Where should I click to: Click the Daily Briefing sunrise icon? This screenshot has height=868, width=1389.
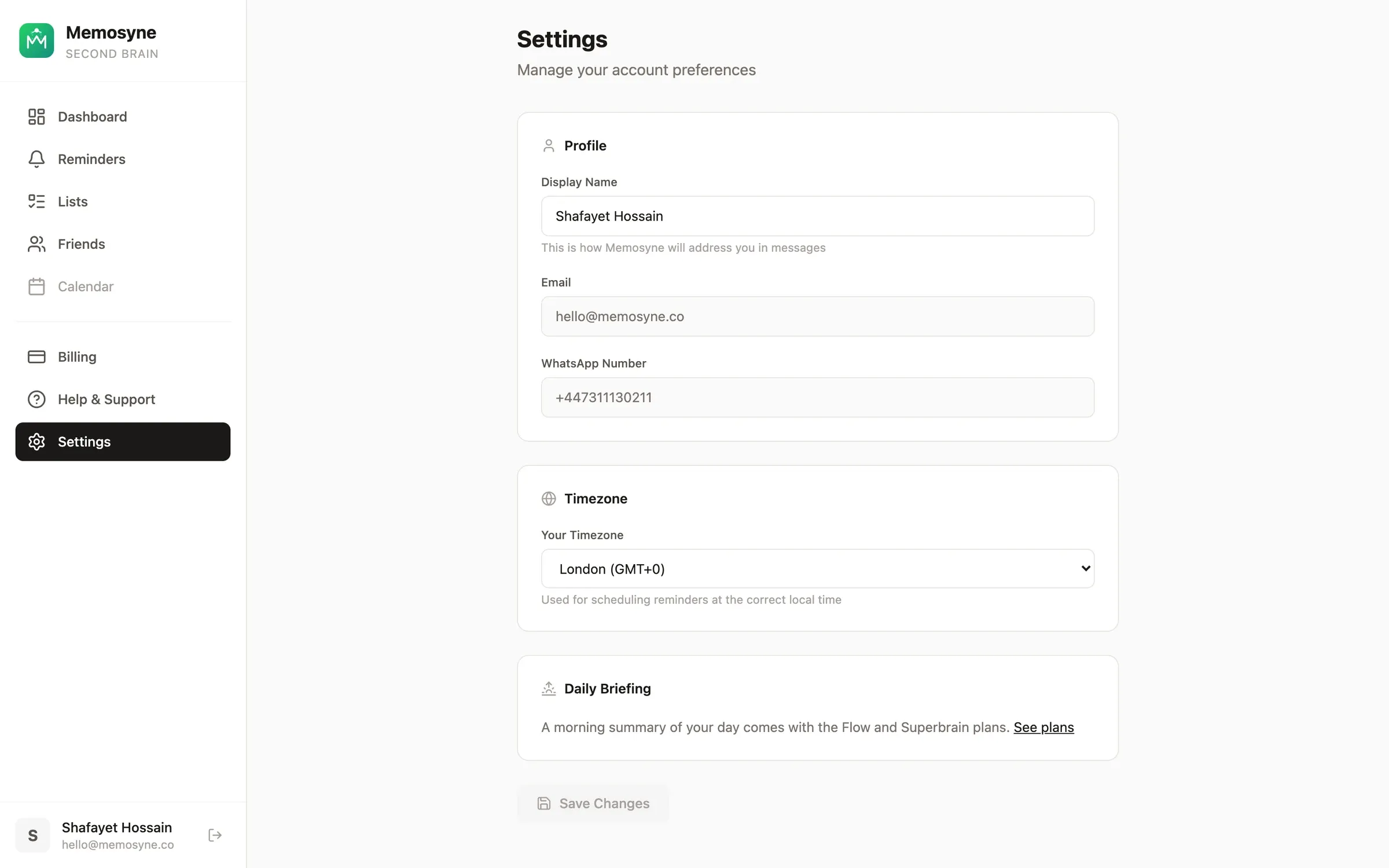[549, 689]
